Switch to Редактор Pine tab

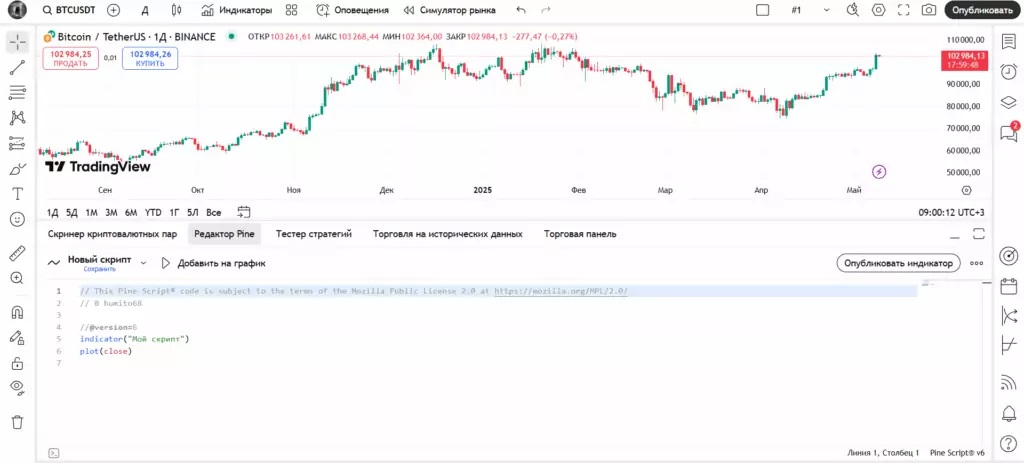coord(224,234)
